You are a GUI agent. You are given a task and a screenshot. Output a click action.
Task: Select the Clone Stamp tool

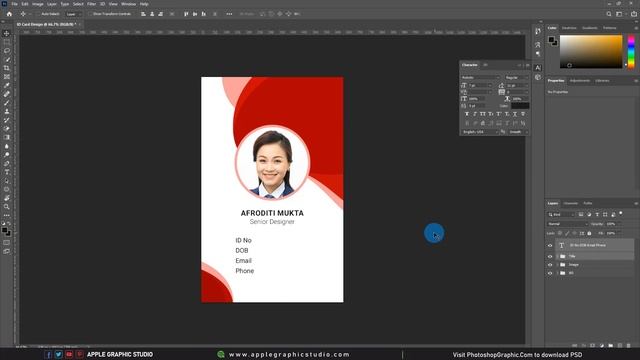point(7,111)
